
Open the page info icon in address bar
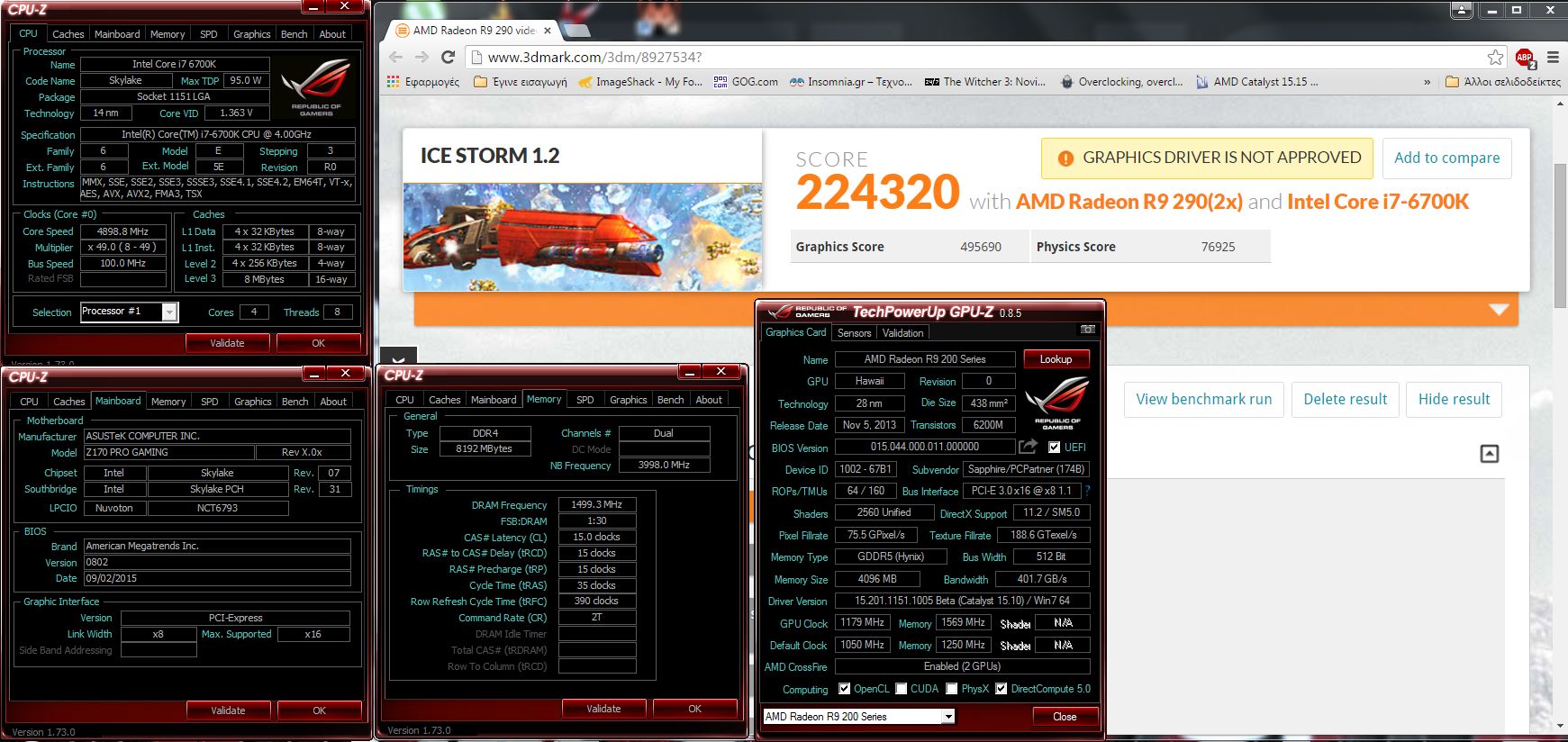point(476,58)
